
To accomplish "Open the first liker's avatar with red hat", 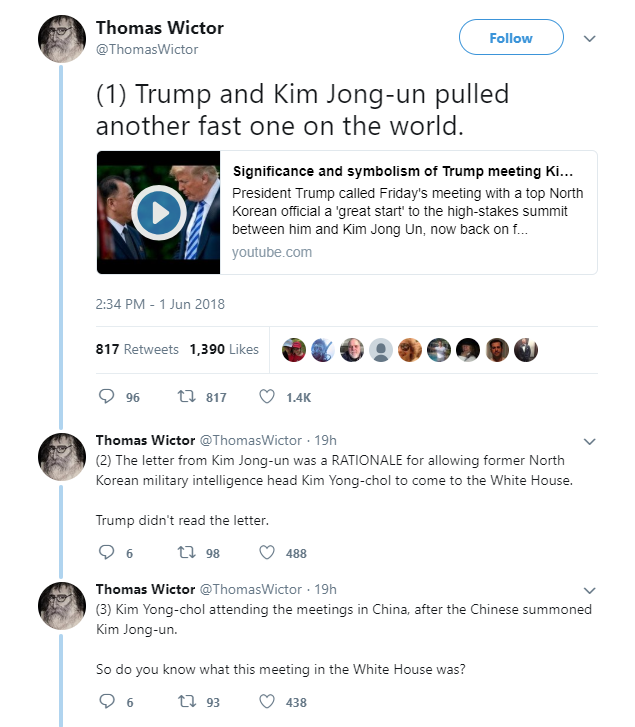I will (294, 350).
